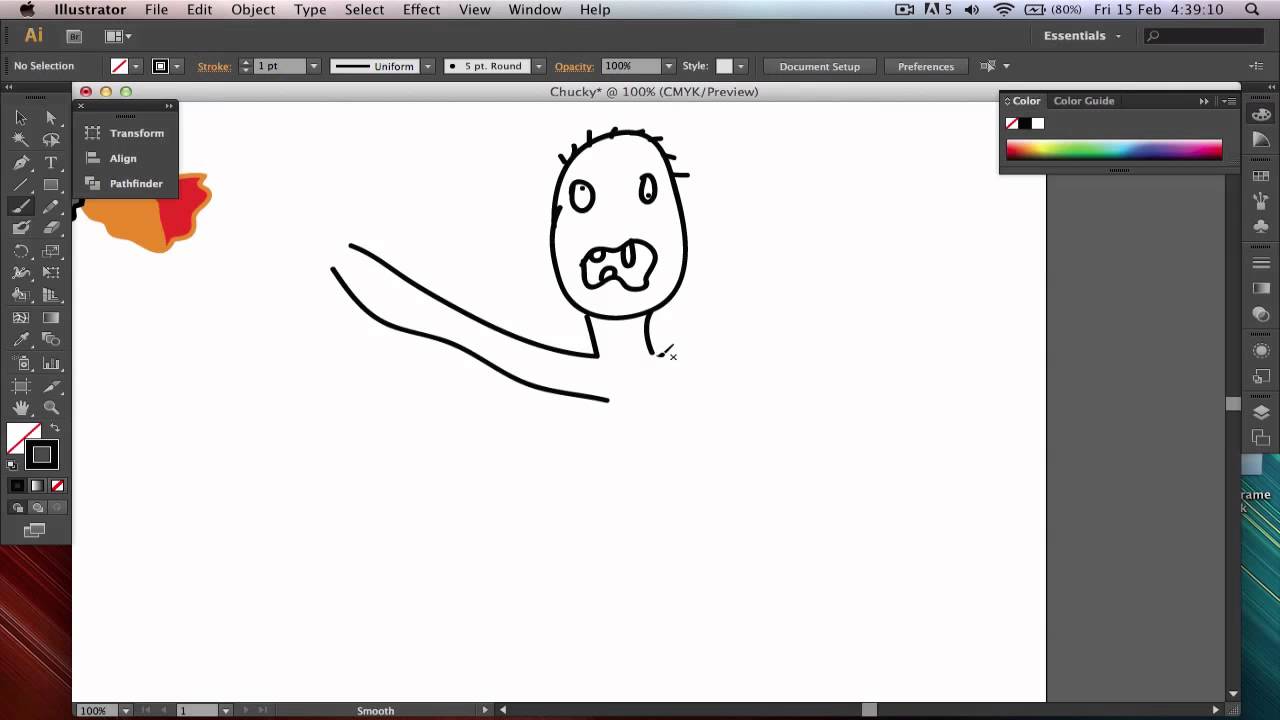
Task: Select the Scale tool
Action: [51, 251]
